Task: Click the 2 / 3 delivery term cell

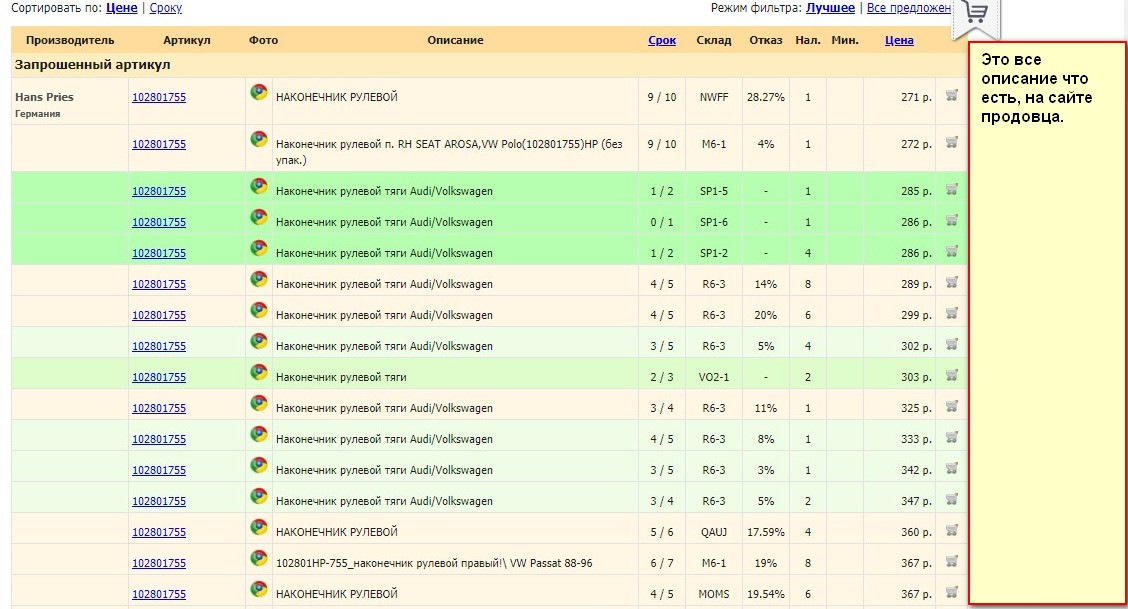Action: point(662,377)
